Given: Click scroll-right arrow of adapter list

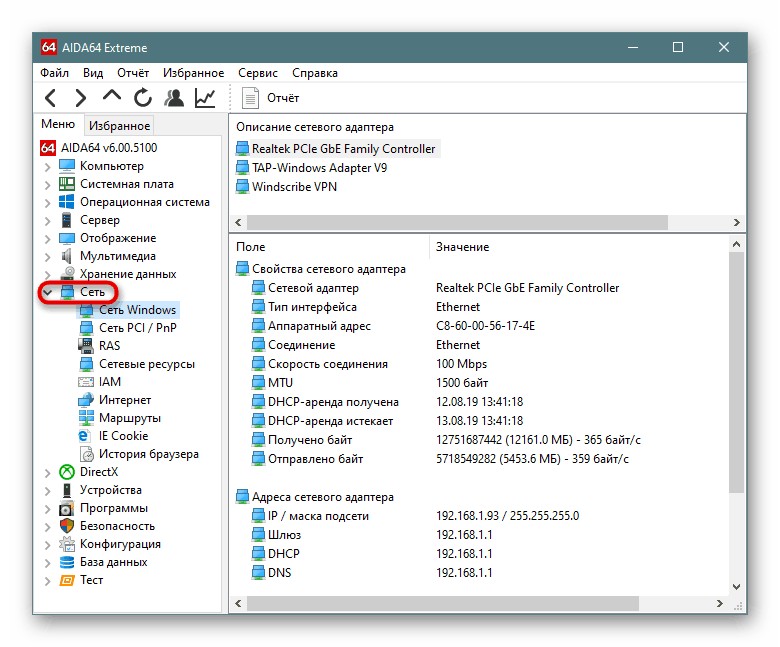Looking at the screenshot, I should coord(737,222).
